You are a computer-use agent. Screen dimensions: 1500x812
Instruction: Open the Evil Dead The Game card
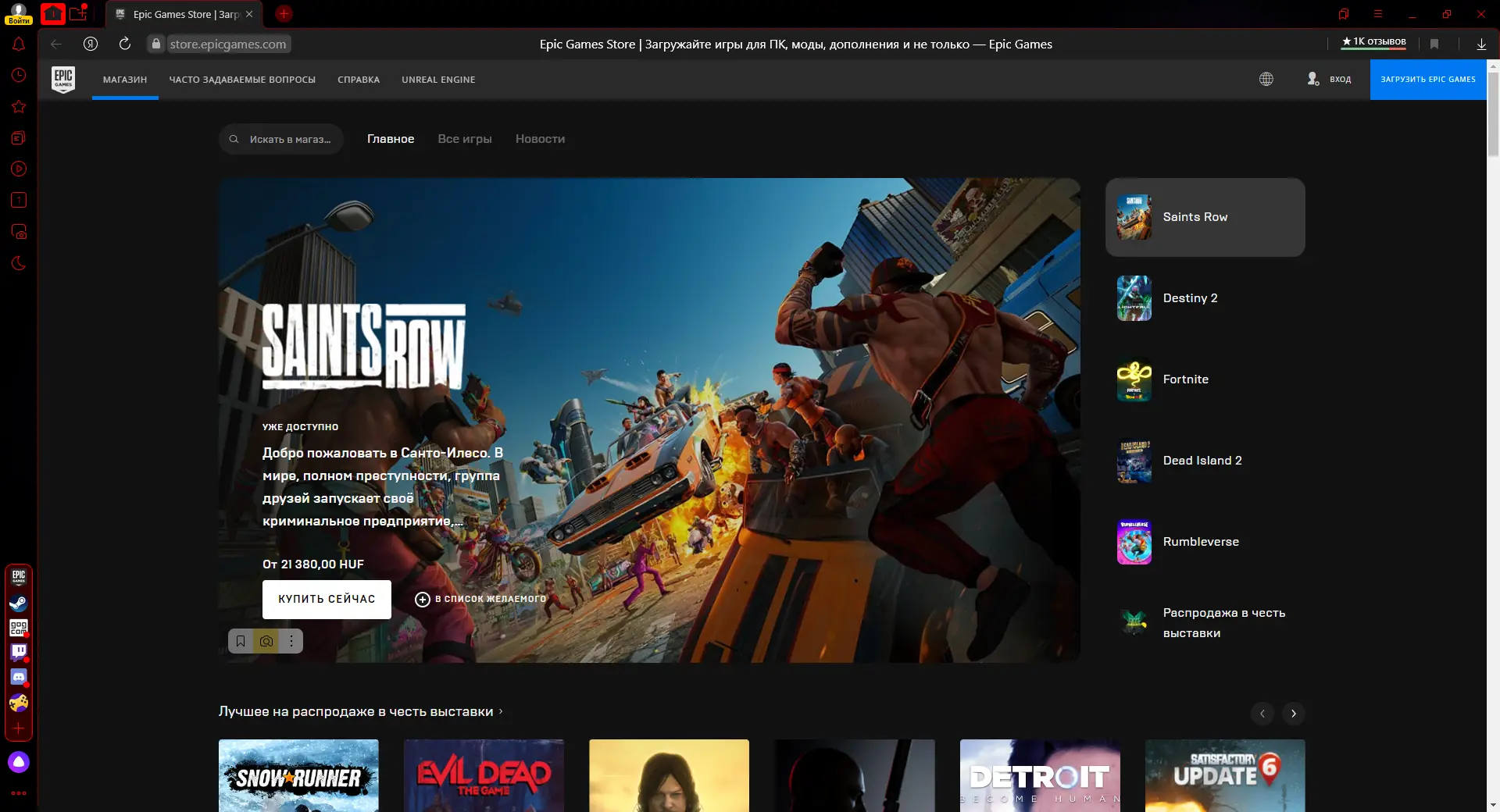pos(484,776)
